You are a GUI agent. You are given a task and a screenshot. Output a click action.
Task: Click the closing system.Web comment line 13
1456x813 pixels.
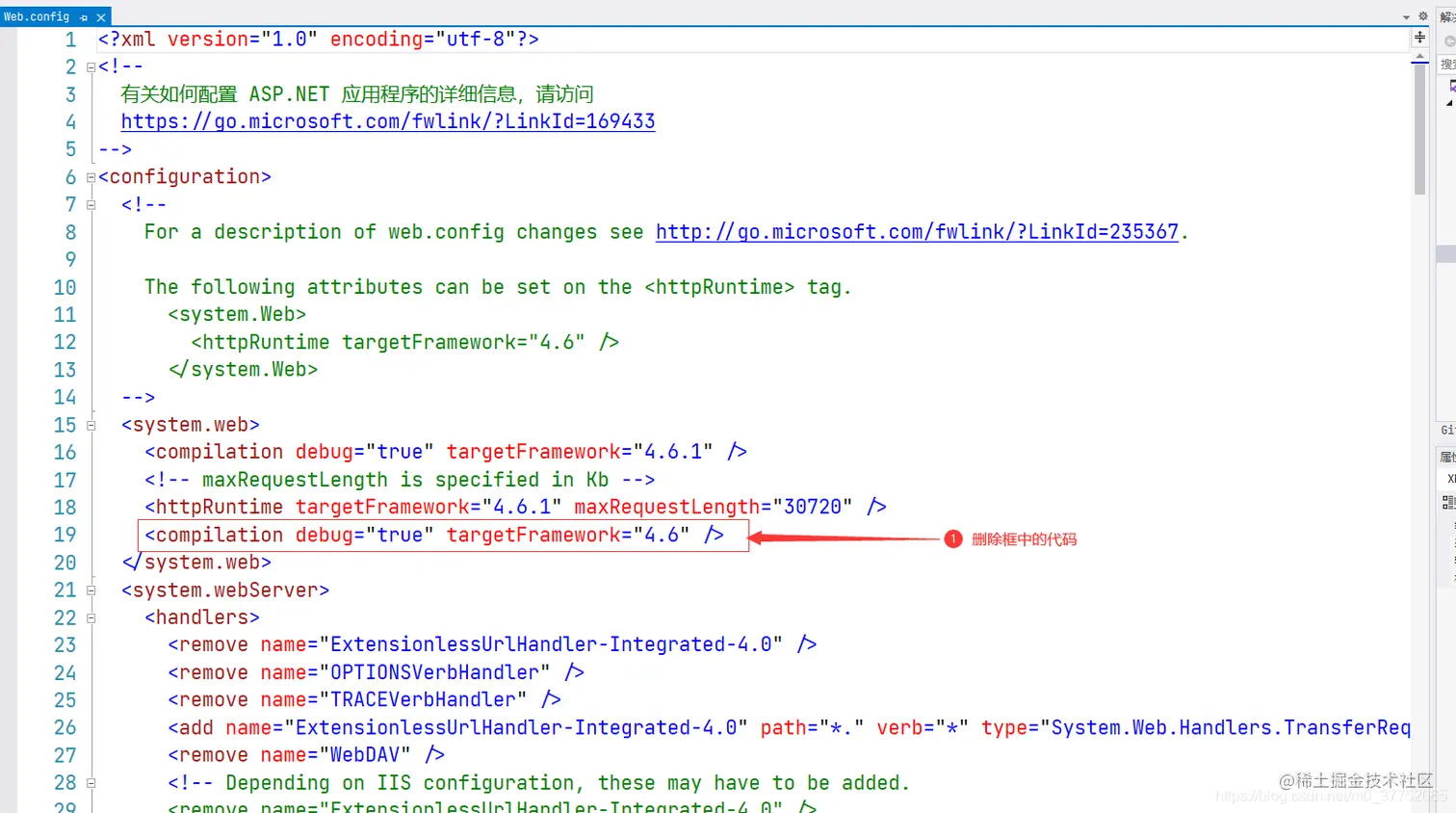pos(243,370)
